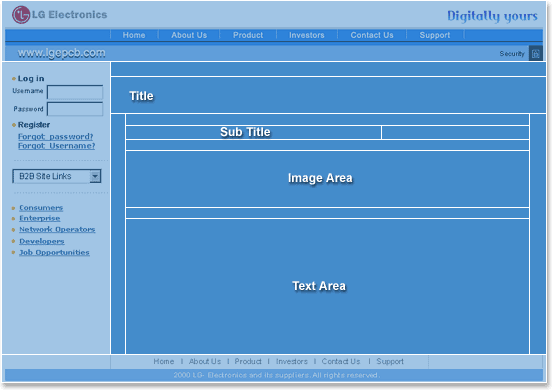Screen dimensions: 554x391
Task: Open Support in the top navigation bar
Action: [435, 35]
